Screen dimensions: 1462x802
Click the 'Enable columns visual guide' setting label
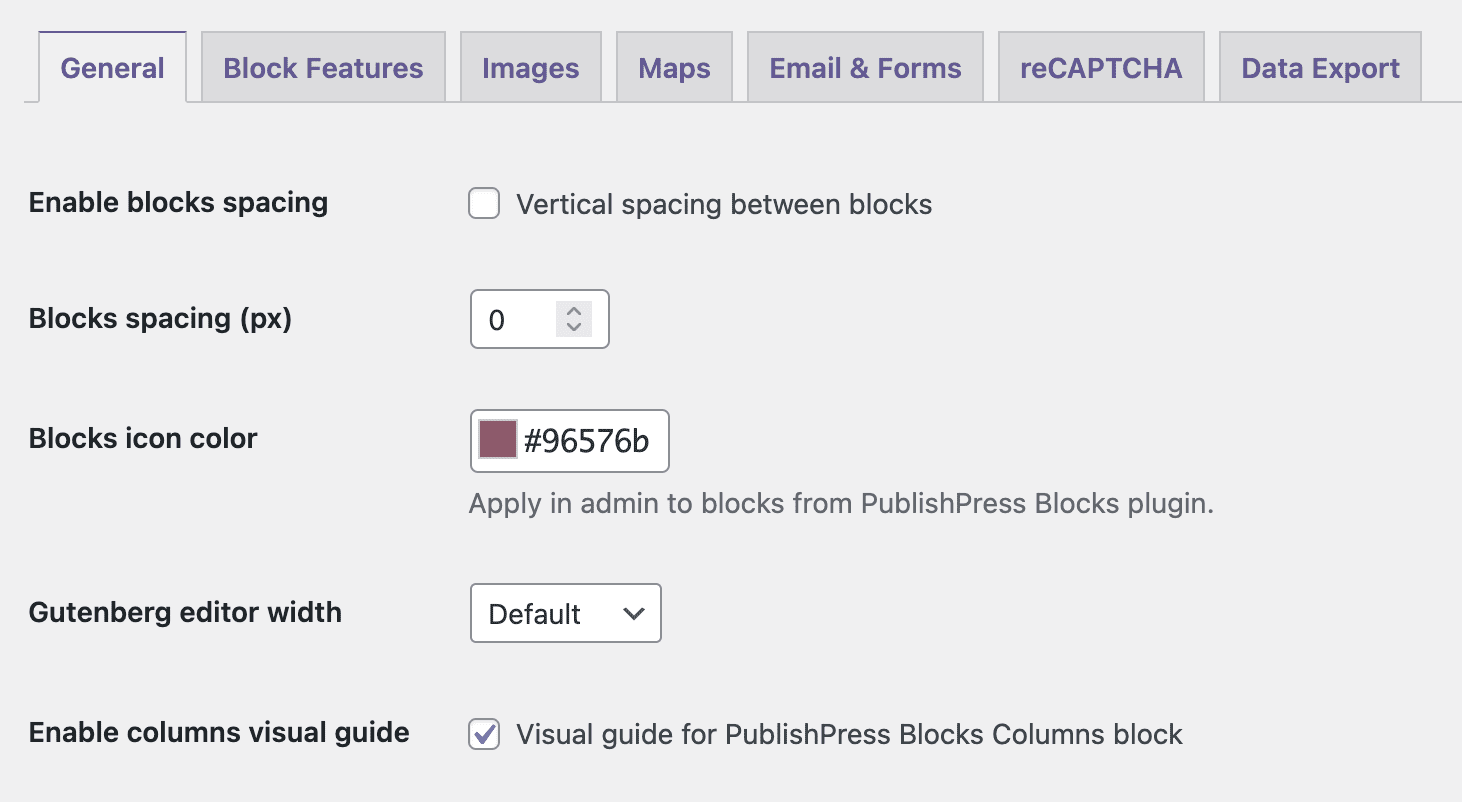click(219, 732)
